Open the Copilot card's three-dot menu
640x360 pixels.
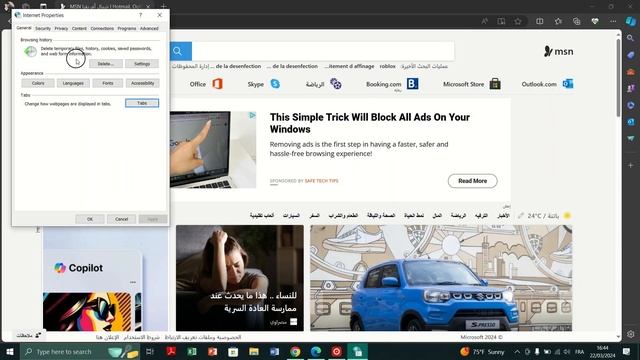(x=133, y=282)
